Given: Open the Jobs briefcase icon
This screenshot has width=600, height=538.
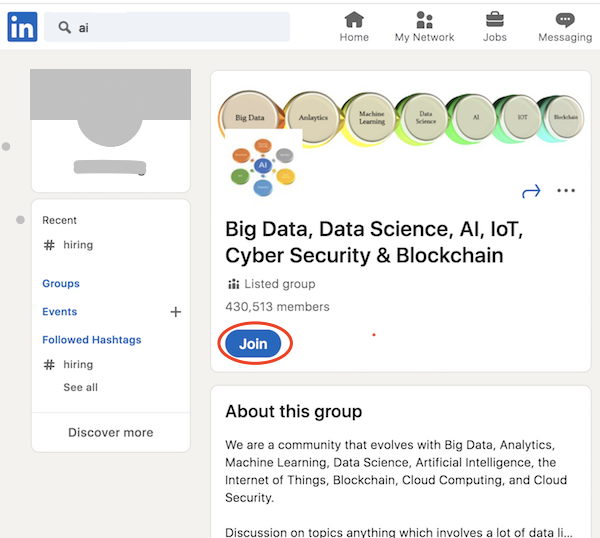Looking at the screenshot, I should pos(494,20).
